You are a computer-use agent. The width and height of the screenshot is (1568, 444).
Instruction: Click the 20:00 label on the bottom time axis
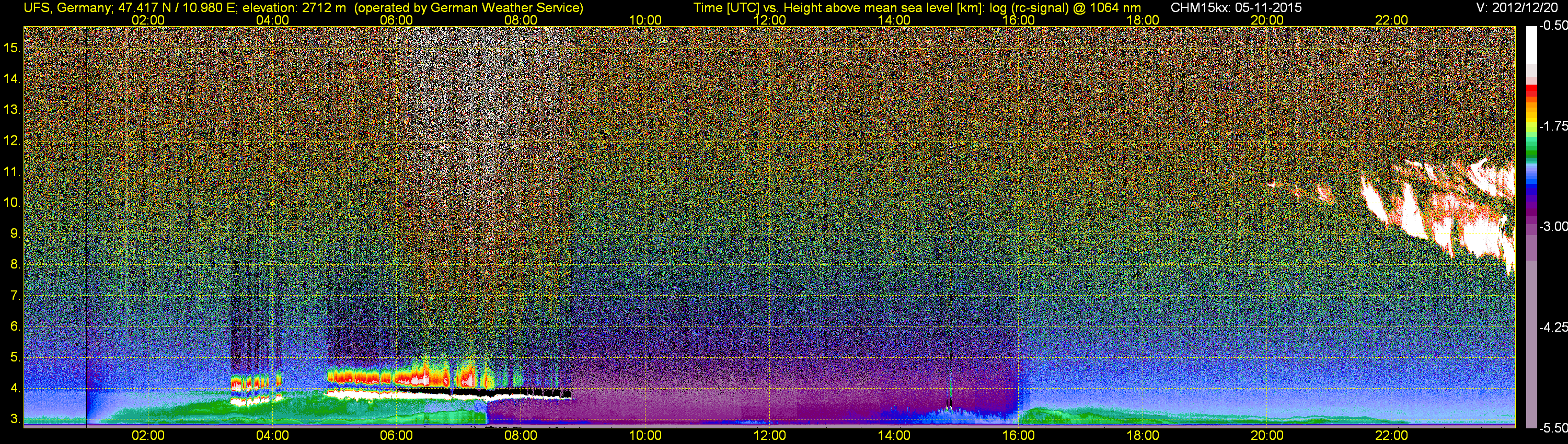coord(1267,436)
